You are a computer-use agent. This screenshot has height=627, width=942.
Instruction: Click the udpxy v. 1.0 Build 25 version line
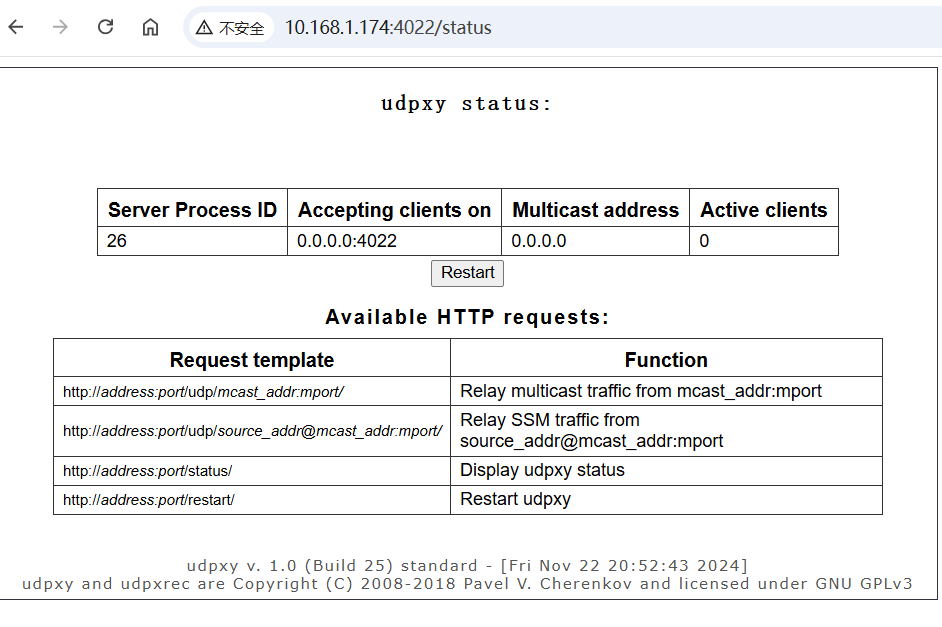click(x=467, y=566)
